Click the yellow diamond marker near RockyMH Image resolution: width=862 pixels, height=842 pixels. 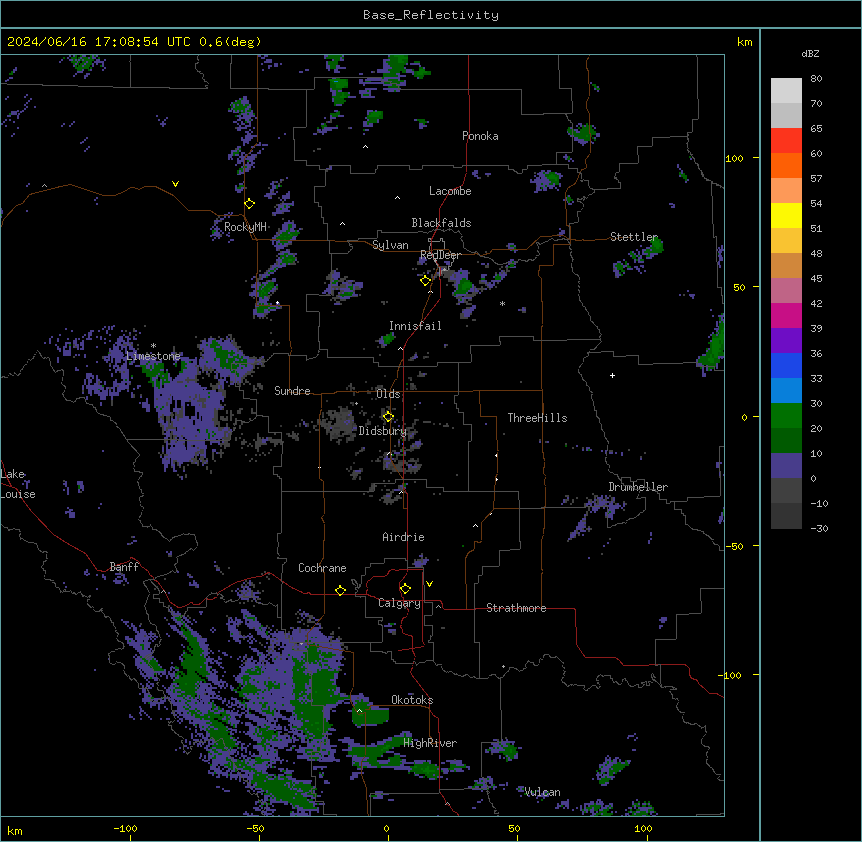coord(250,204)
